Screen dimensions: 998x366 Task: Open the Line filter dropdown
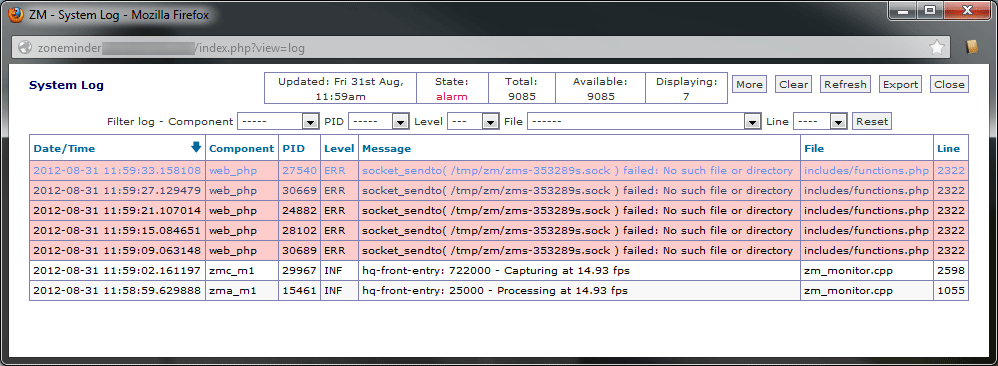click(820, 121)
